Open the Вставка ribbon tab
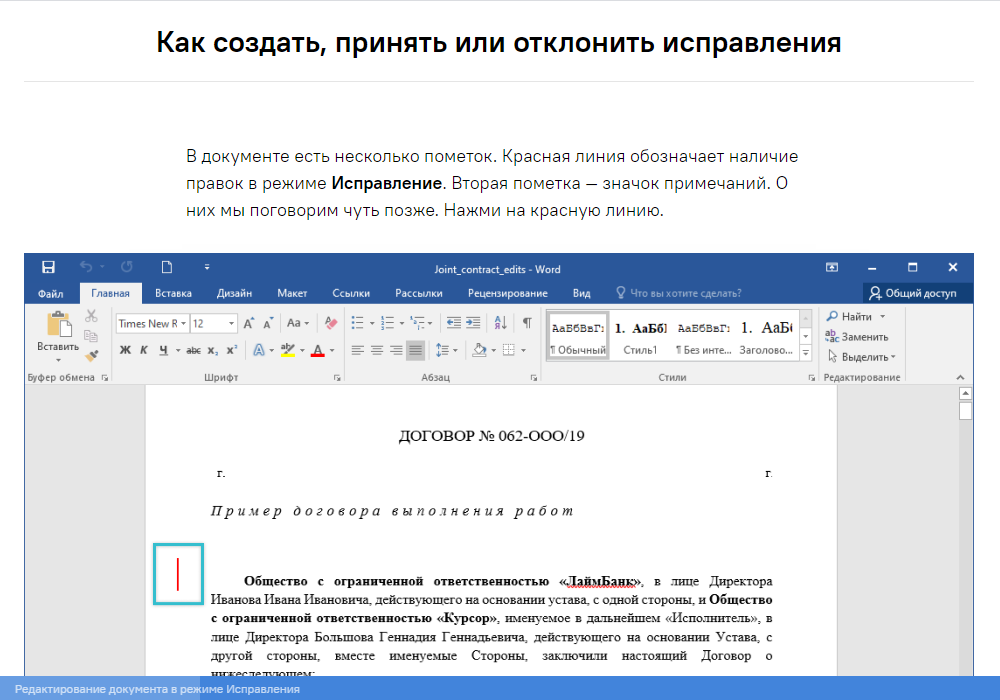 tap(173, 293)
